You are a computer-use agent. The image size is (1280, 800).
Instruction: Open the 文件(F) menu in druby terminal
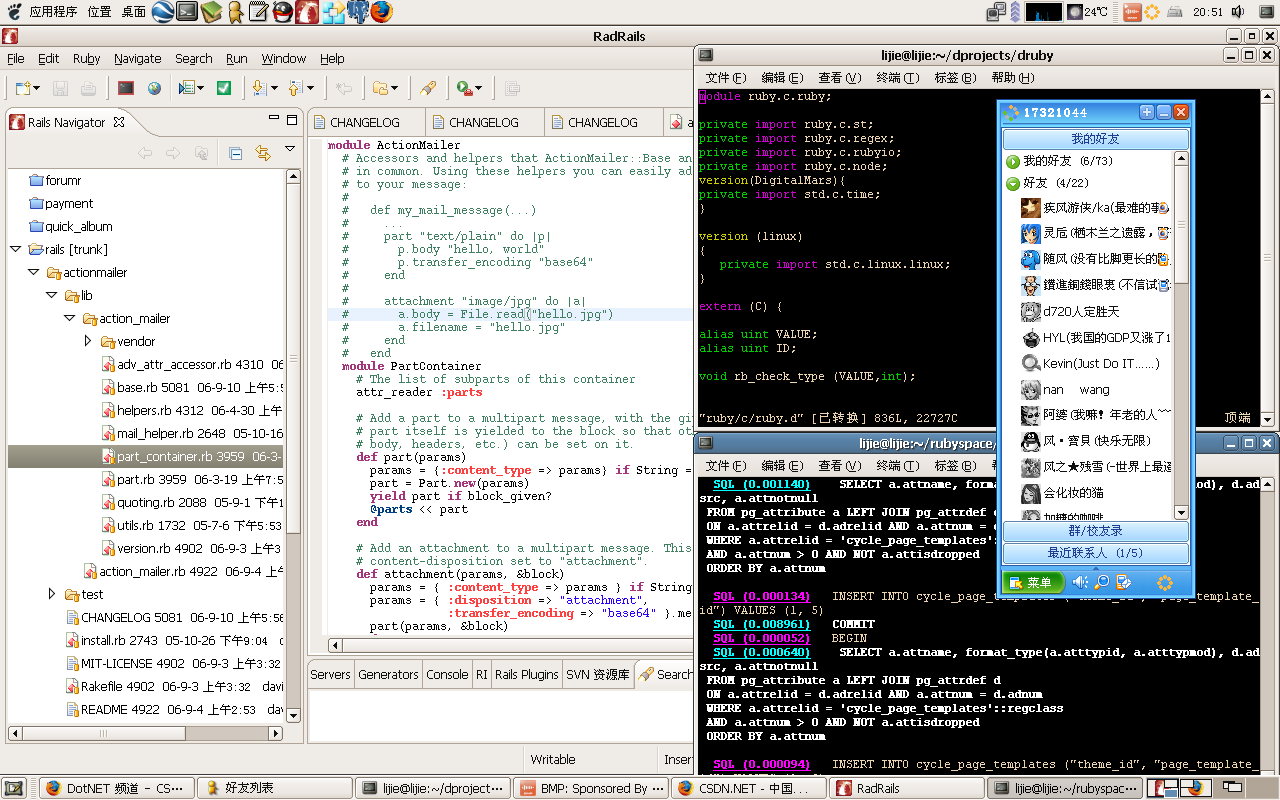tap(726, 78)
